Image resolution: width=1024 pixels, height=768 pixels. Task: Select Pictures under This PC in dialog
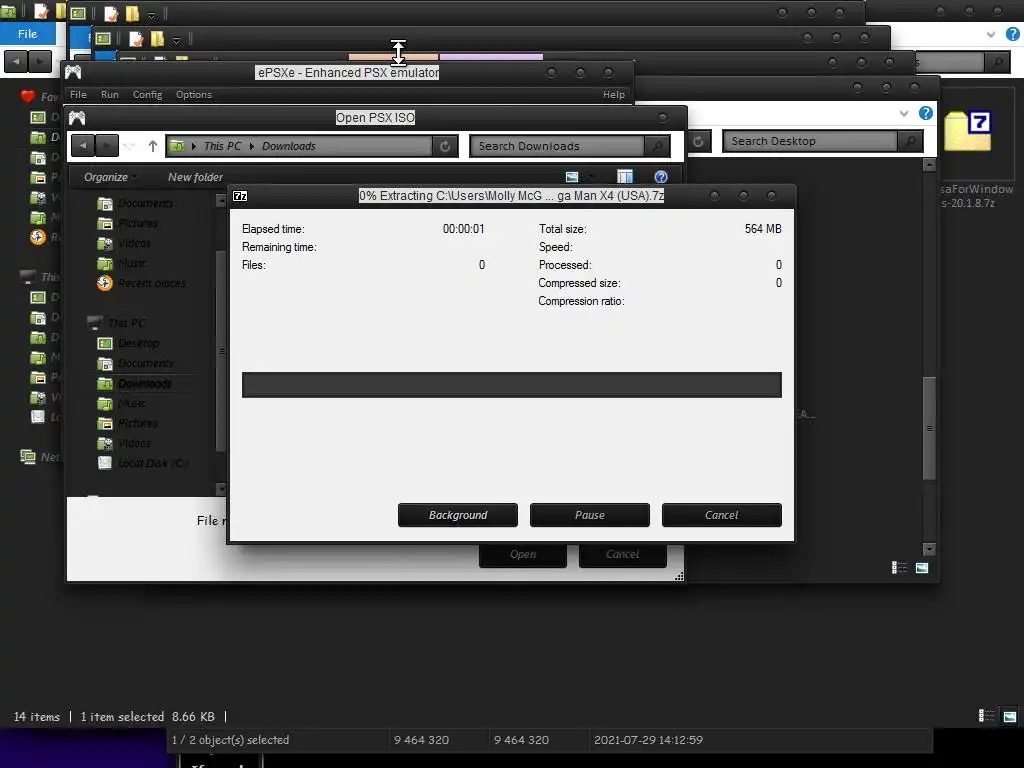(138, 423)
